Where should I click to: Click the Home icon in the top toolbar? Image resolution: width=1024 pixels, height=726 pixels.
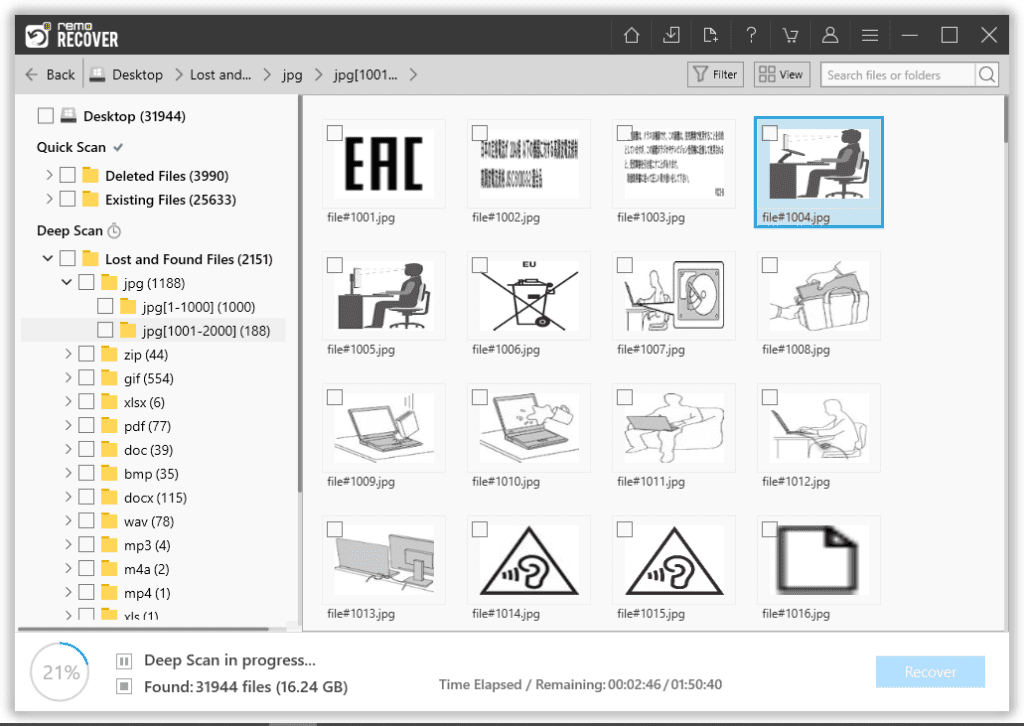pyautogui.click(x=631, y=34)
